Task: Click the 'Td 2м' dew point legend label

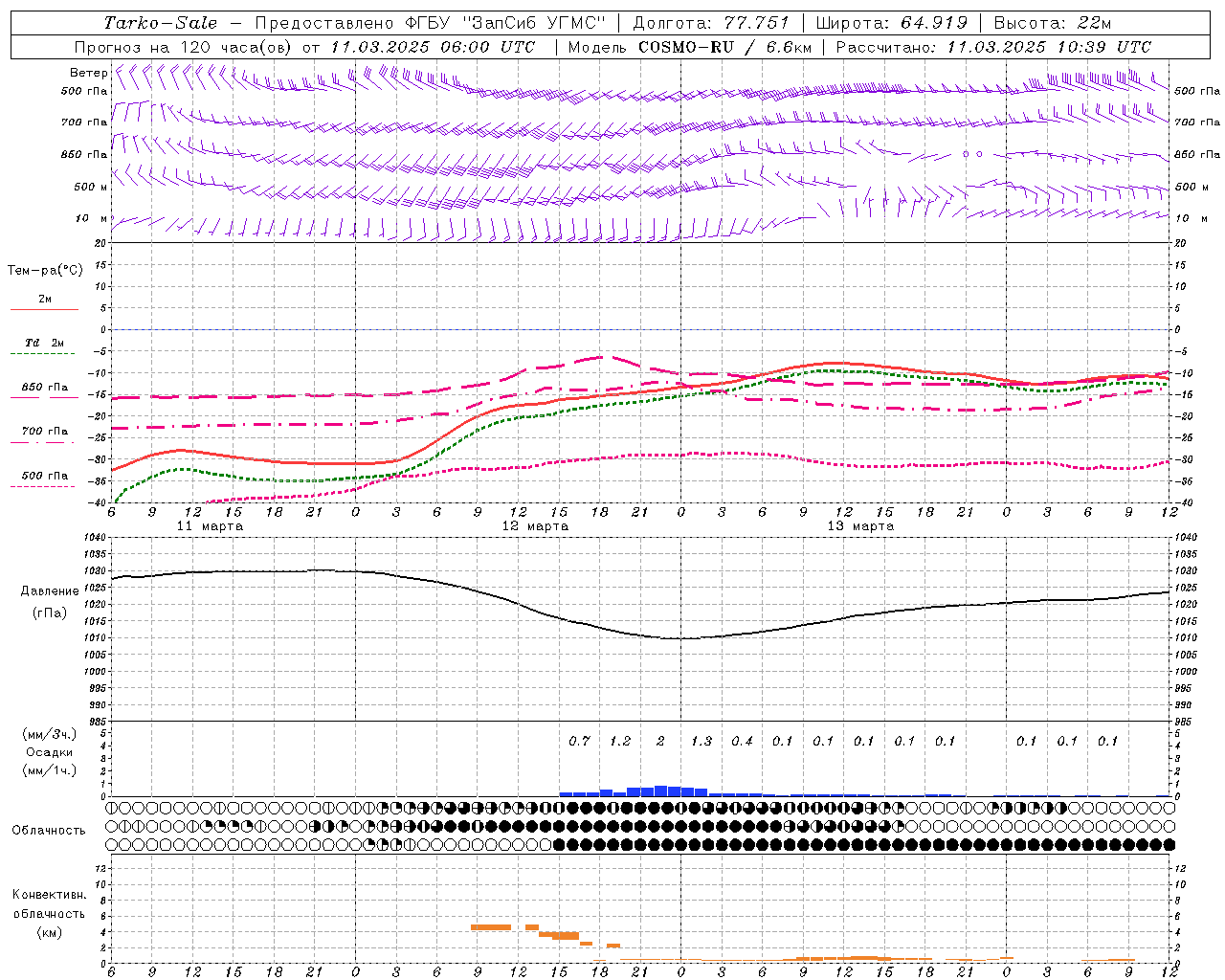Action: pyautogui.click(x=45, y=343)
